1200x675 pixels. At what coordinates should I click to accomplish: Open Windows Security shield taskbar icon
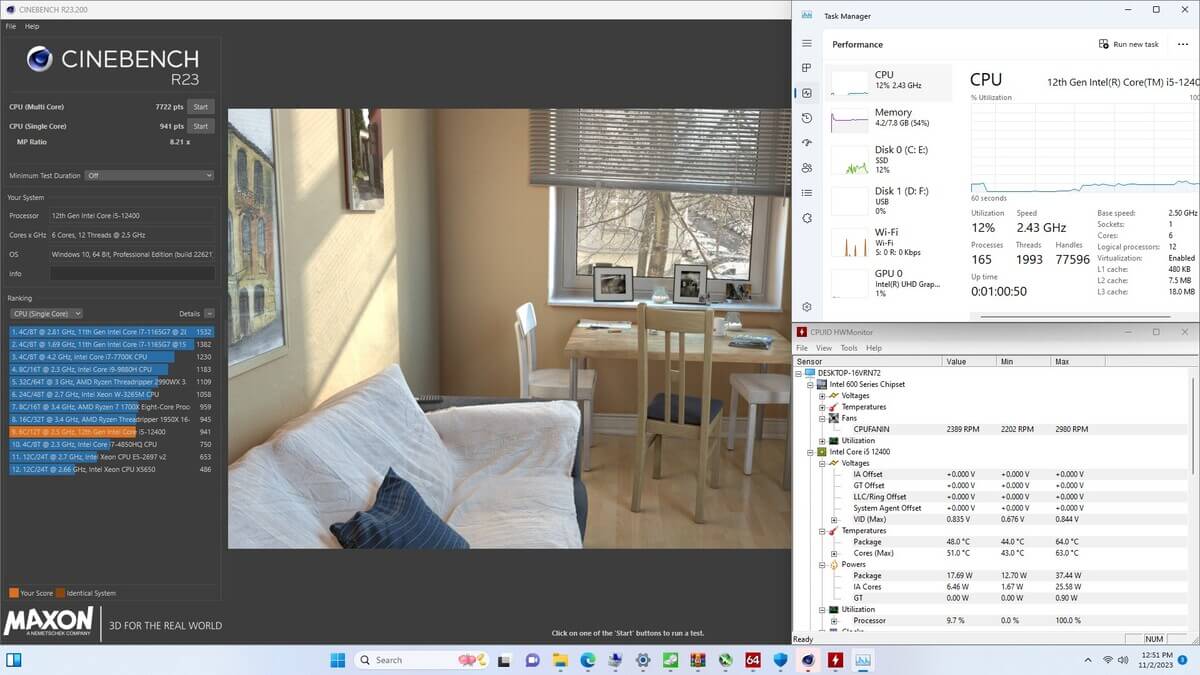pos(780,660)
